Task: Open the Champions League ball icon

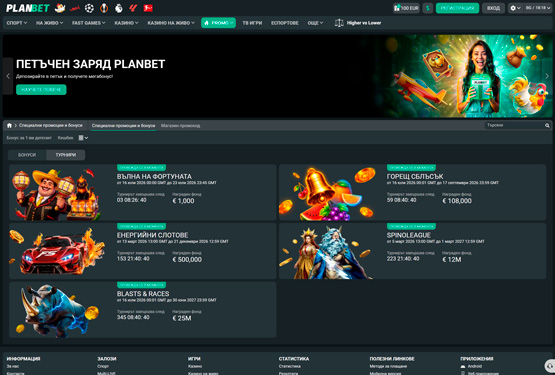Action: pyautogui.click(x=89, y=8)
